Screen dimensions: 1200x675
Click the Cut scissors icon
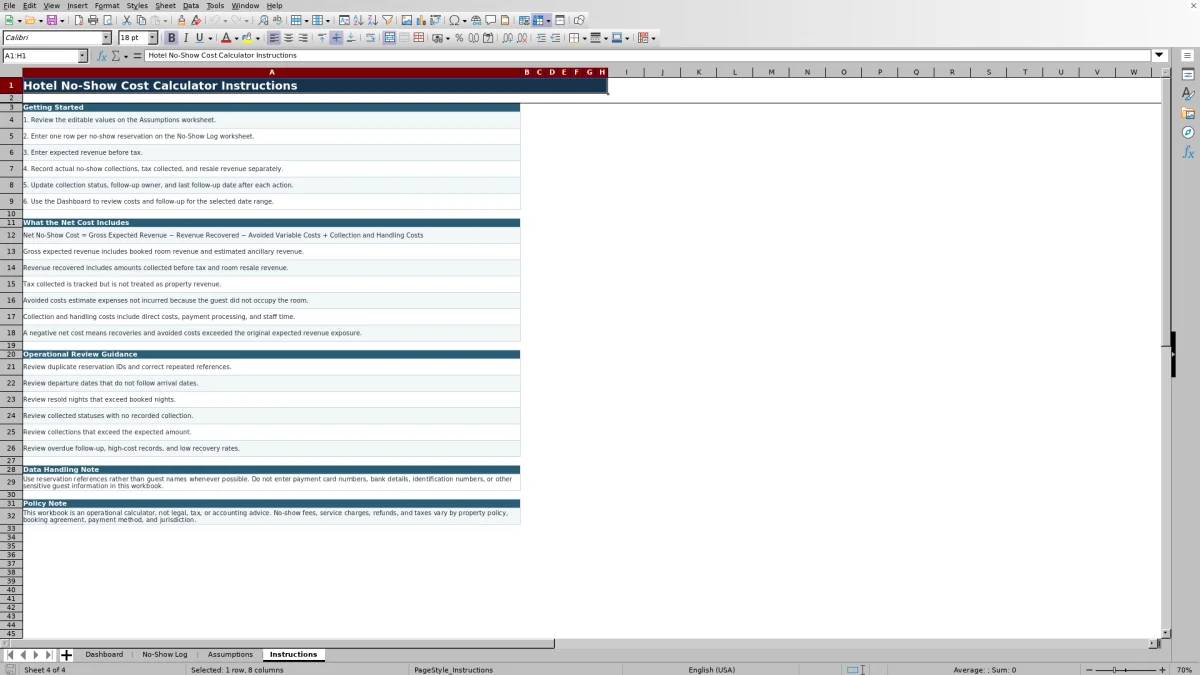pyautogui.click(x=126, y=20)
